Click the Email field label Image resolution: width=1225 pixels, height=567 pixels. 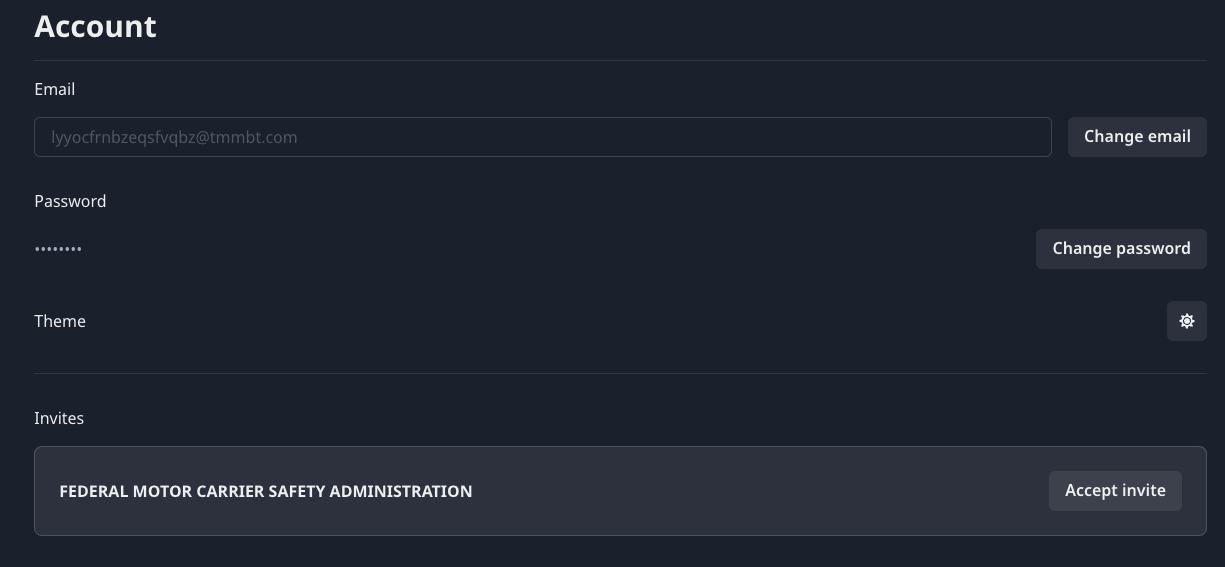pyautogui.click(x=55, y=89)
